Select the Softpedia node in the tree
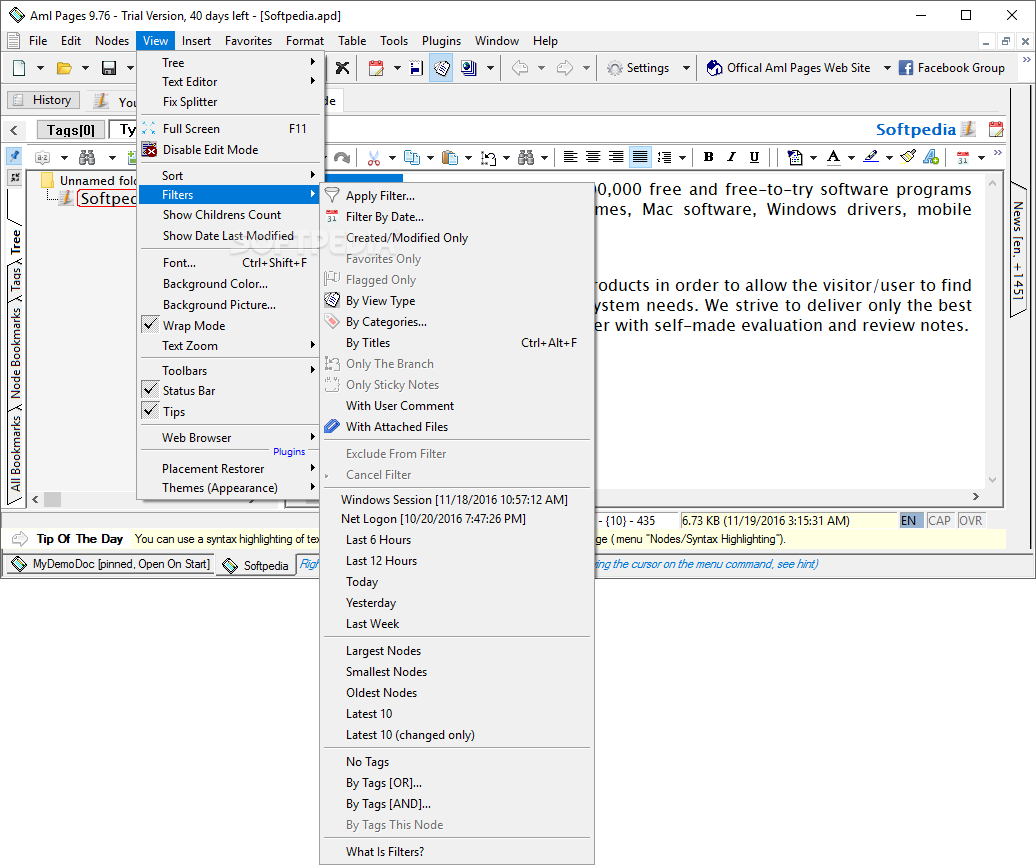 tap(108, 198)
